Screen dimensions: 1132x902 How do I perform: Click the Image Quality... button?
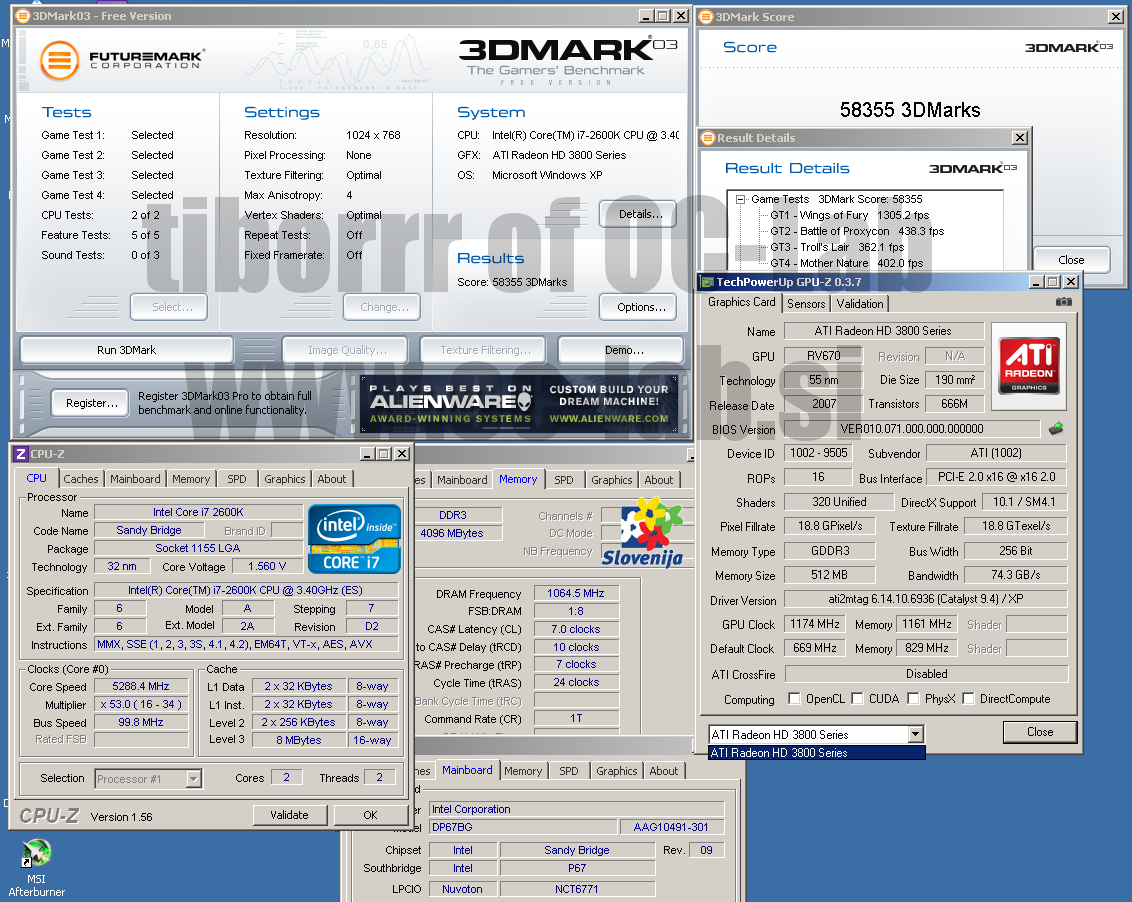[346, 350]
